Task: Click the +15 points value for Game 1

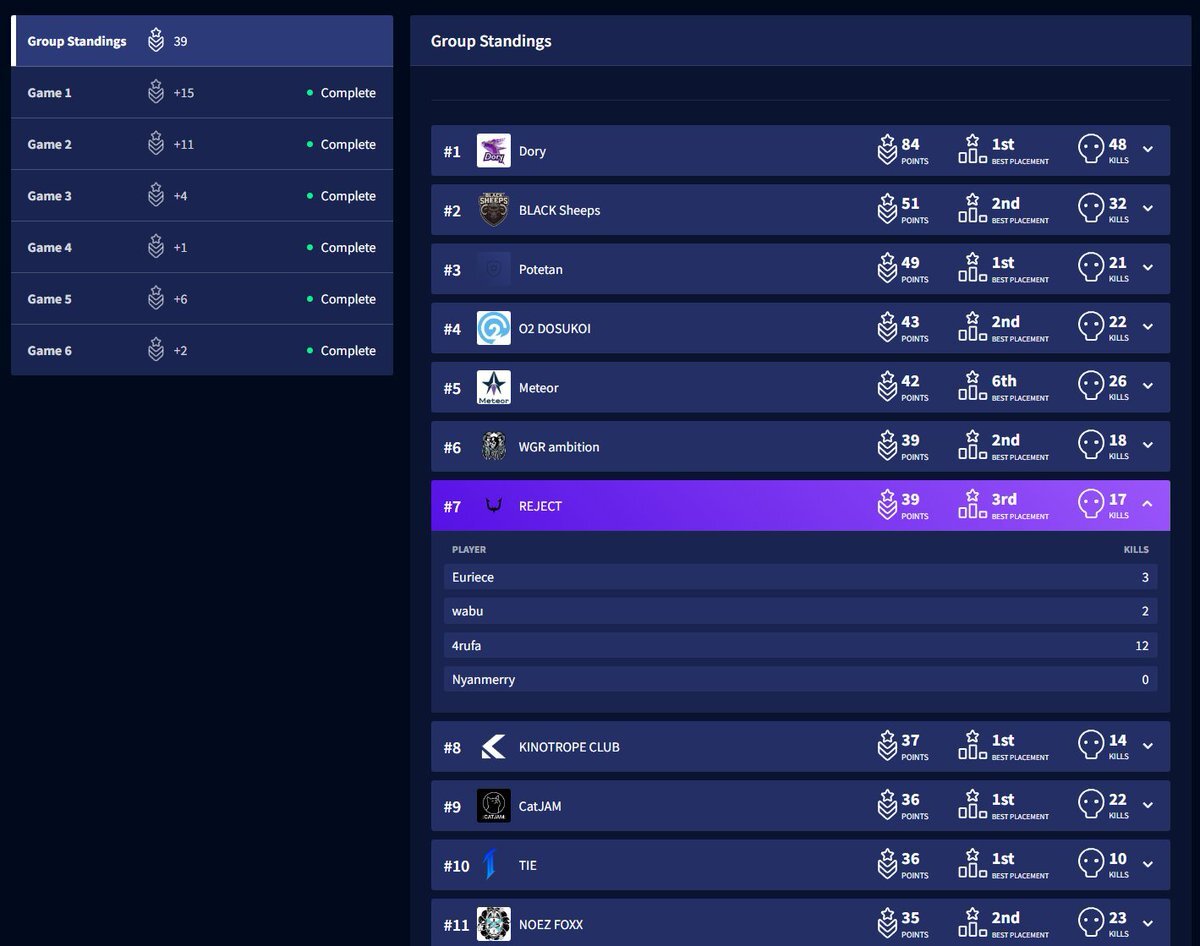Action: [184, 93]
